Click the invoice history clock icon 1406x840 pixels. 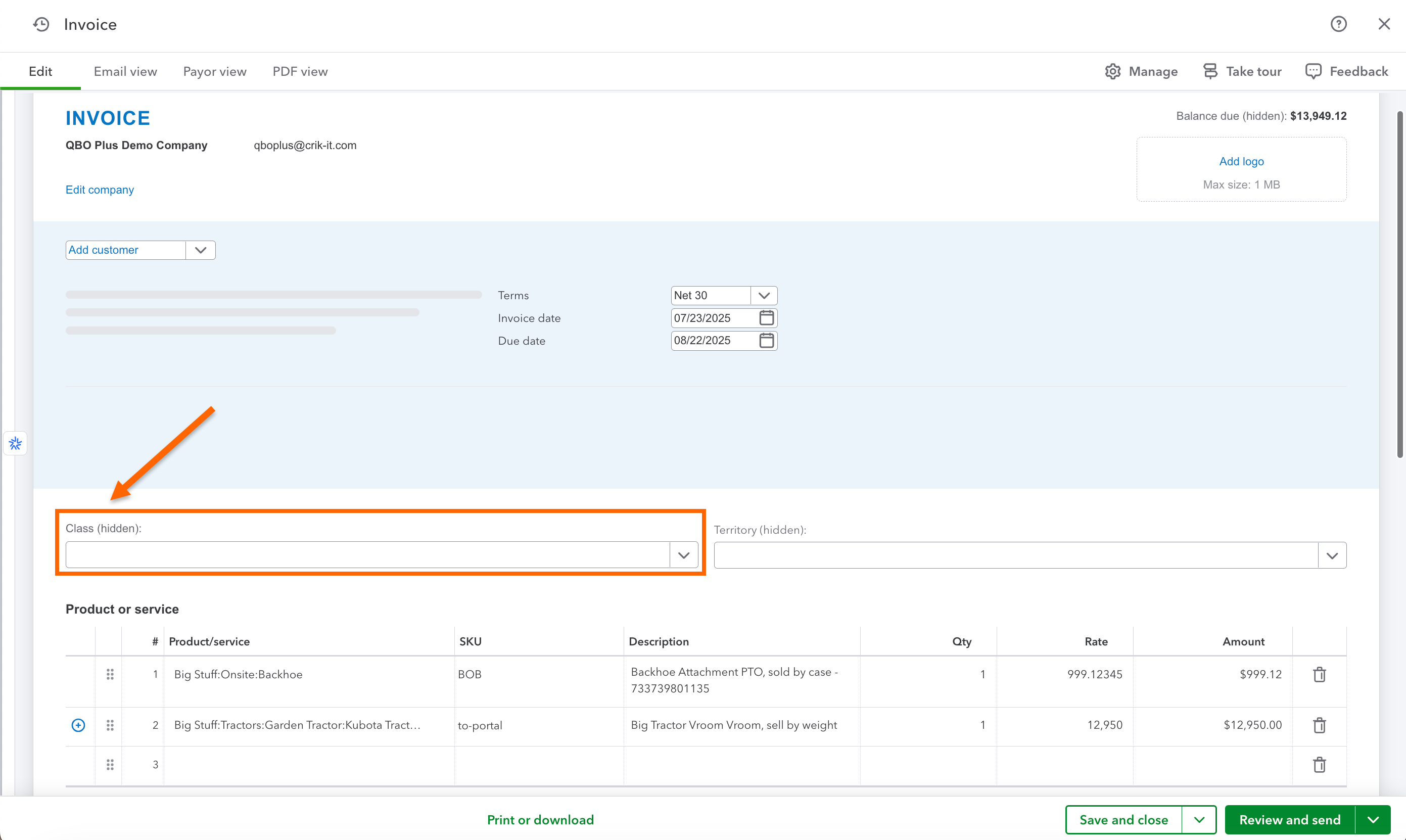(41, 24)
